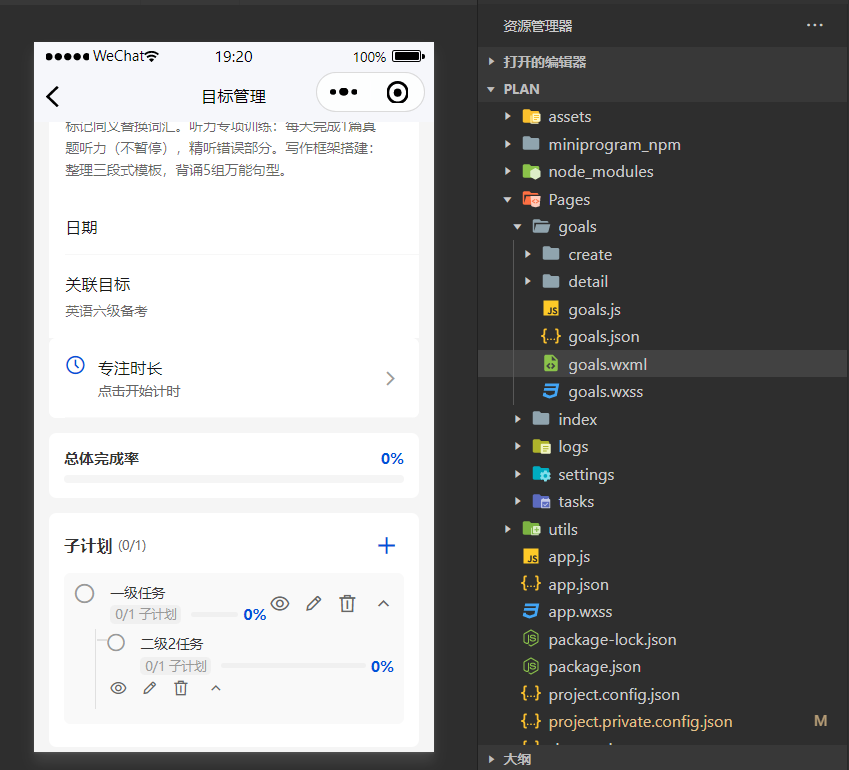
Task: Click the WeChat signal indicator in status bar
Action: point(102,56)
